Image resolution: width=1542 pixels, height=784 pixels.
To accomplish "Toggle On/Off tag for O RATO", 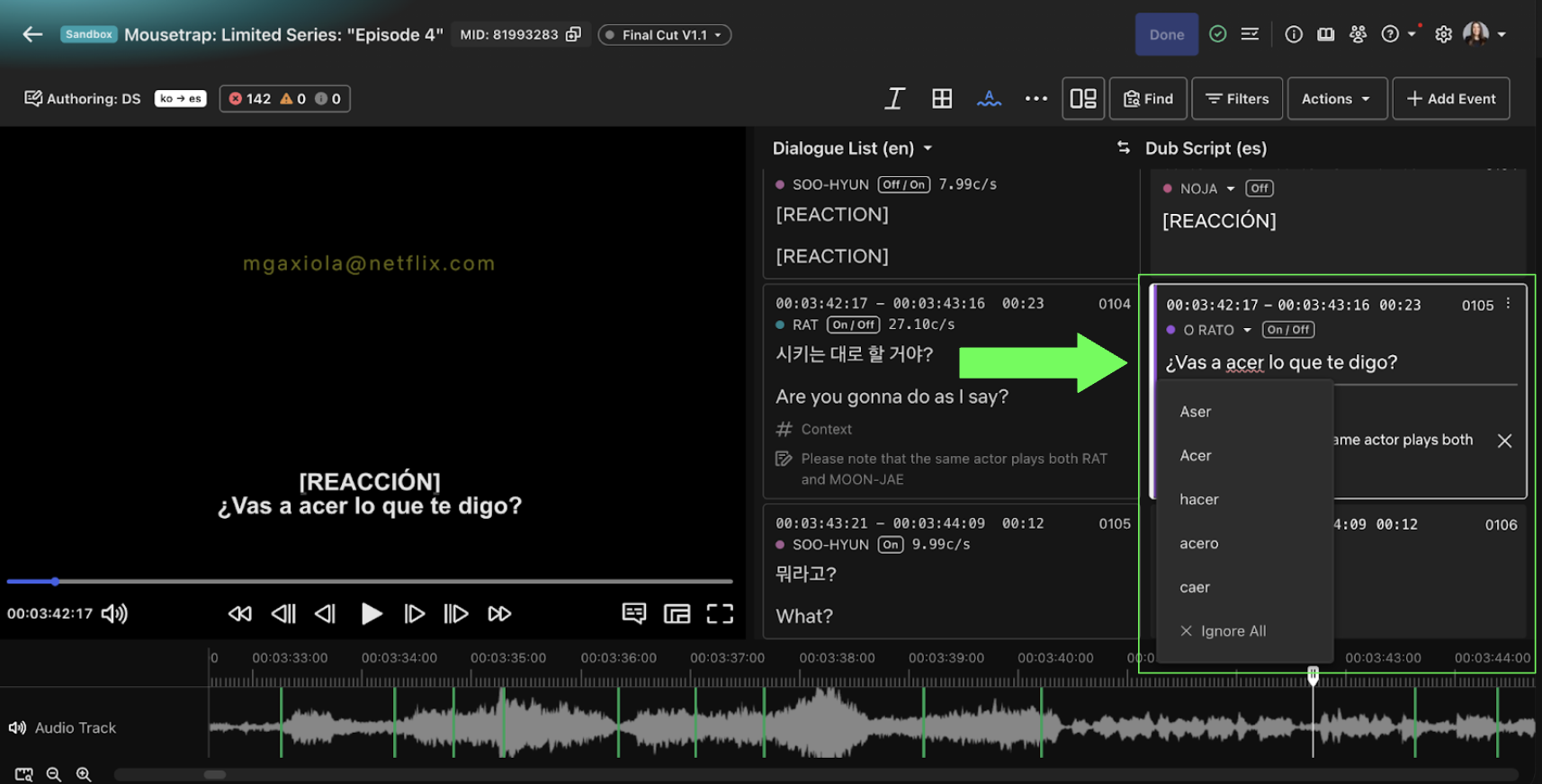I will click(1288, 330).
